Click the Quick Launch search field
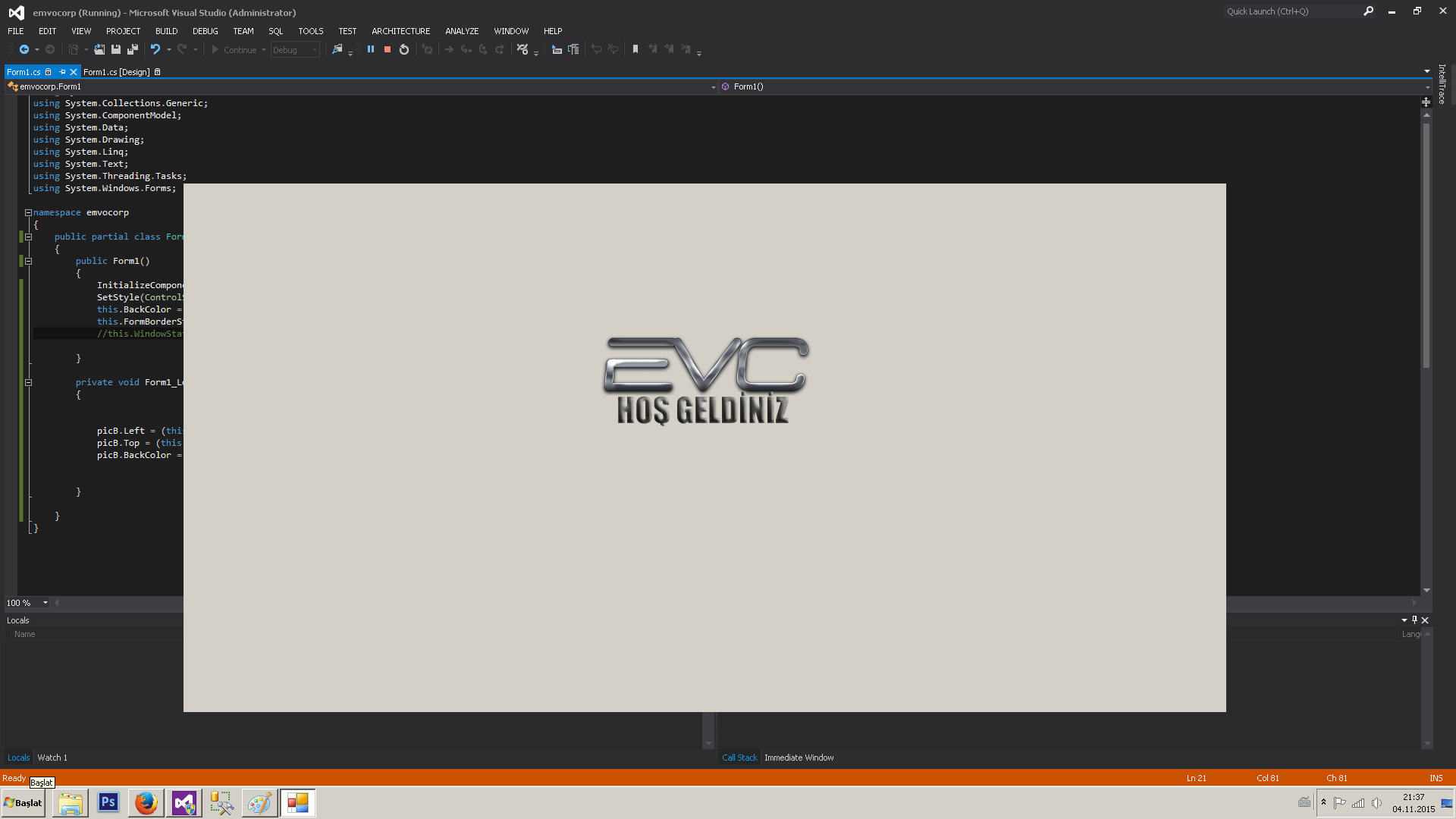 coord(1289,11)
